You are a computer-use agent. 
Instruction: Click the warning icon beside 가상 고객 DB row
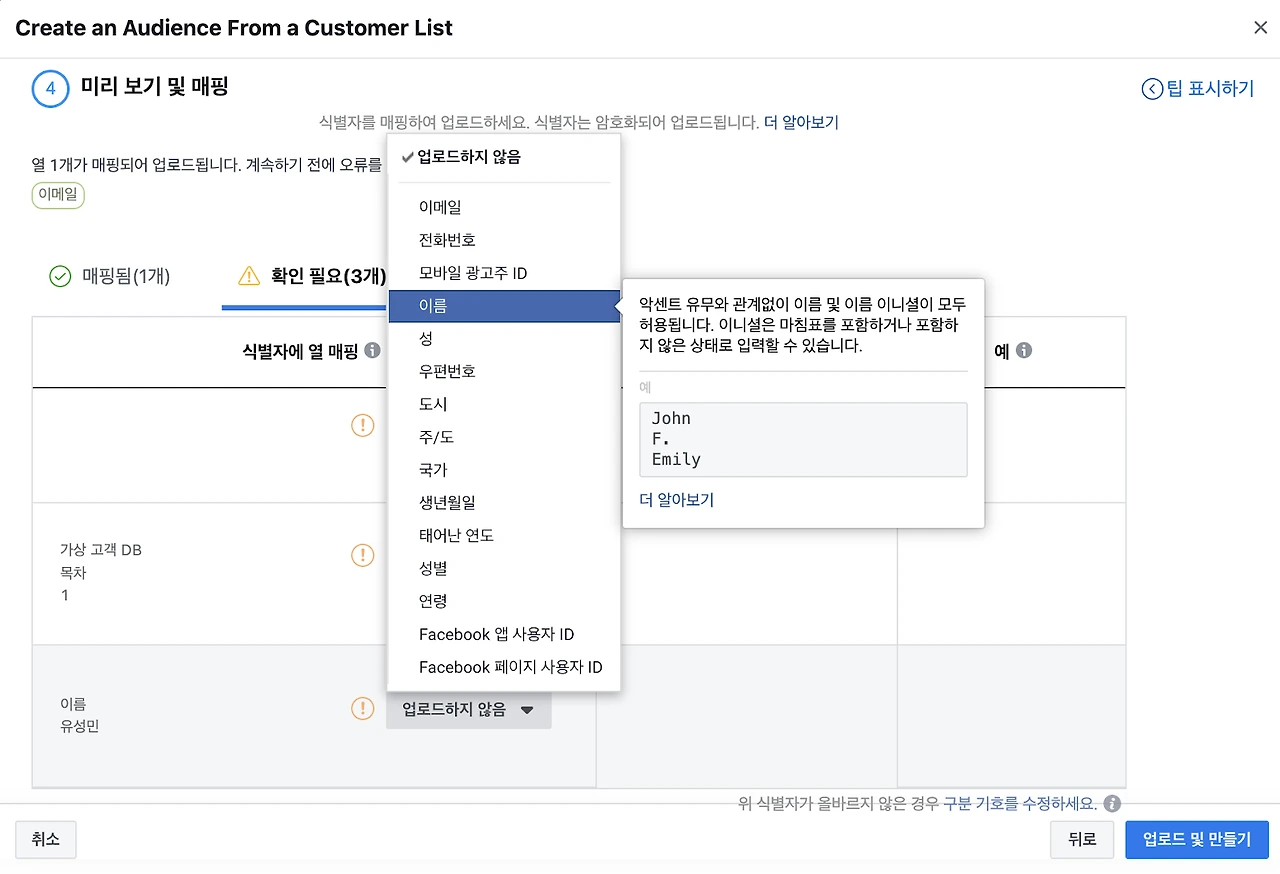[362, 555]
